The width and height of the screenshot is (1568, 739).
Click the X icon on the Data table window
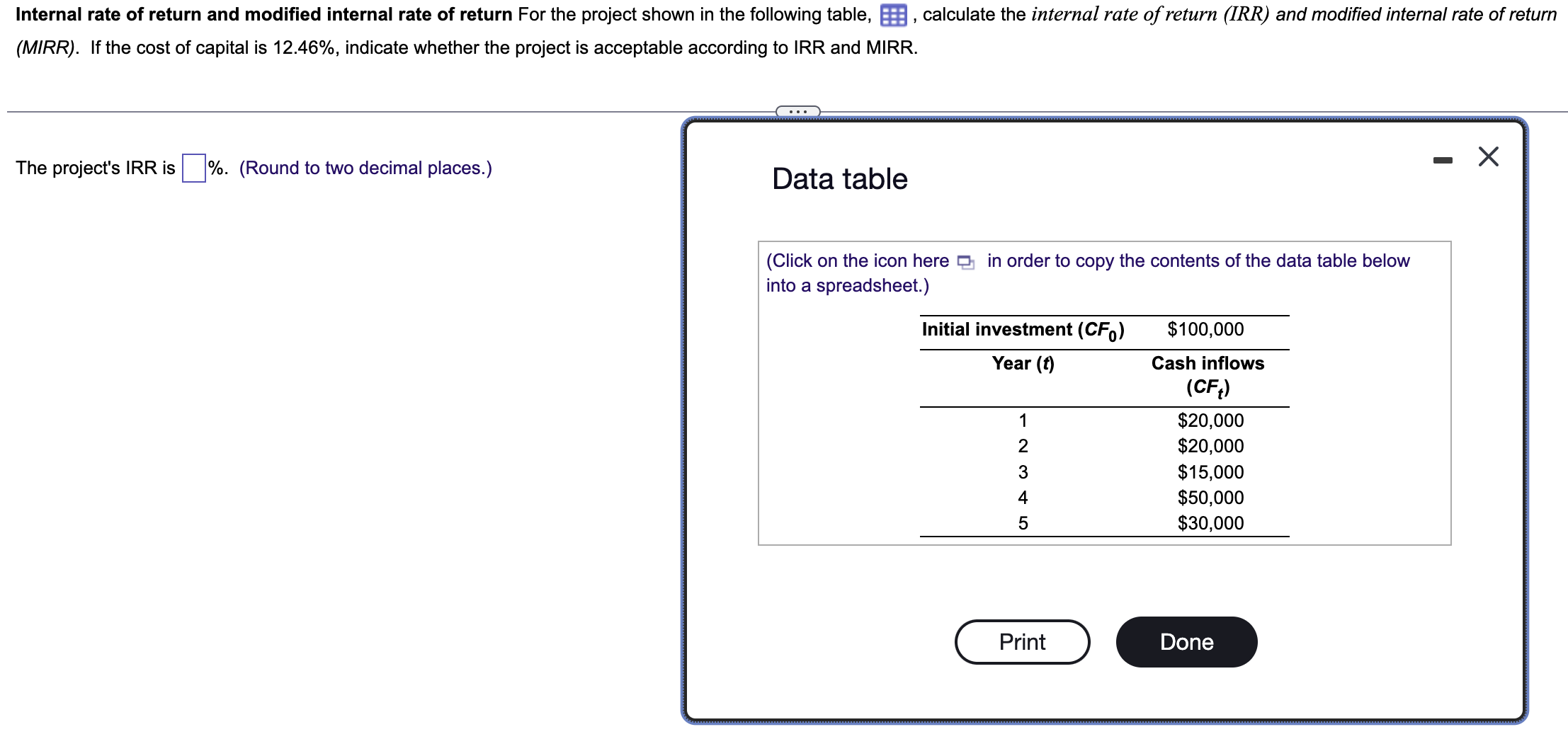(x=1488, y=157)
